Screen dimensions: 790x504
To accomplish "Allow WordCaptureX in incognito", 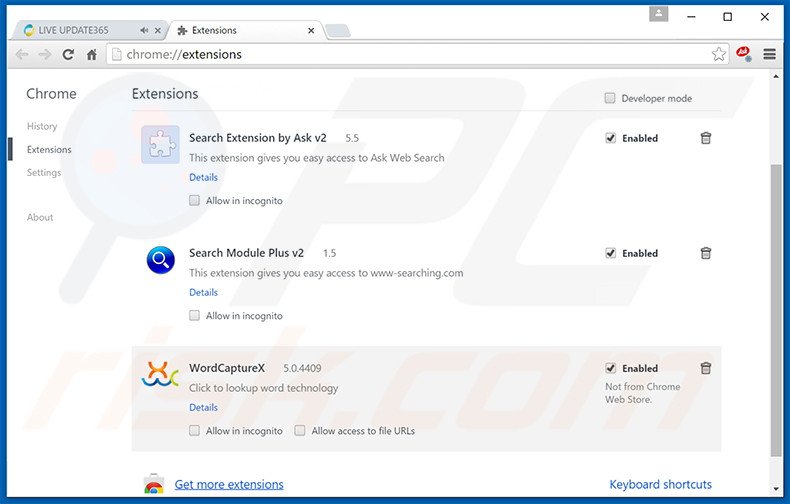I will (x=194, y=430).
